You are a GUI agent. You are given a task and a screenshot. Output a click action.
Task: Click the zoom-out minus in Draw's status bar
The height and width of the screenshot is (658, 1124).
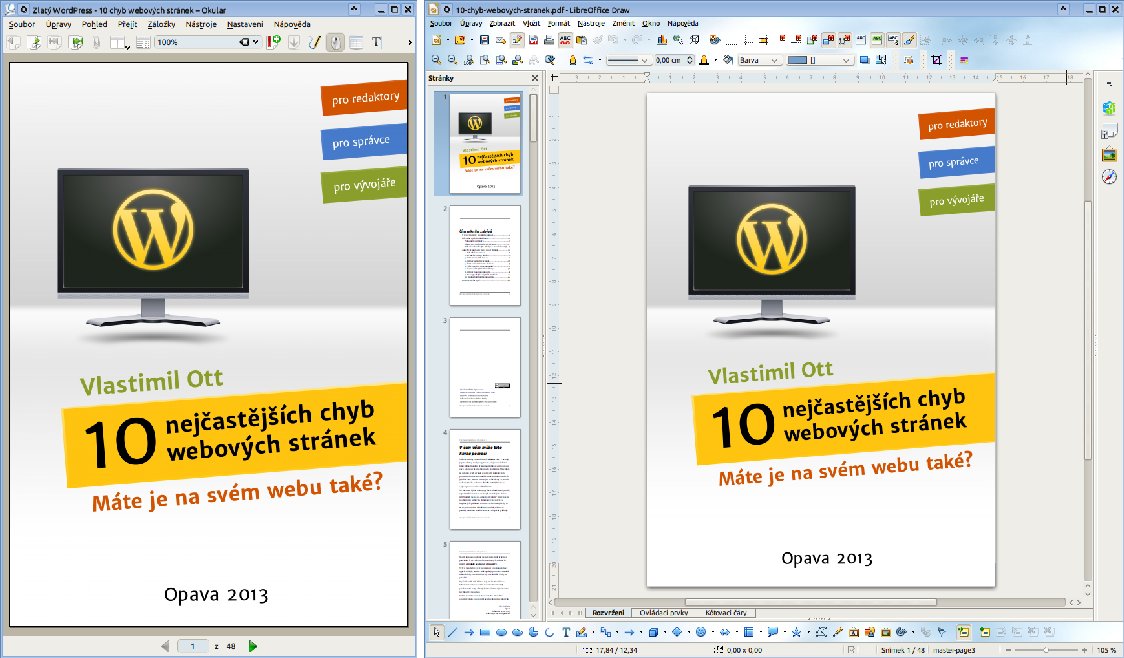click(1009, 650)
